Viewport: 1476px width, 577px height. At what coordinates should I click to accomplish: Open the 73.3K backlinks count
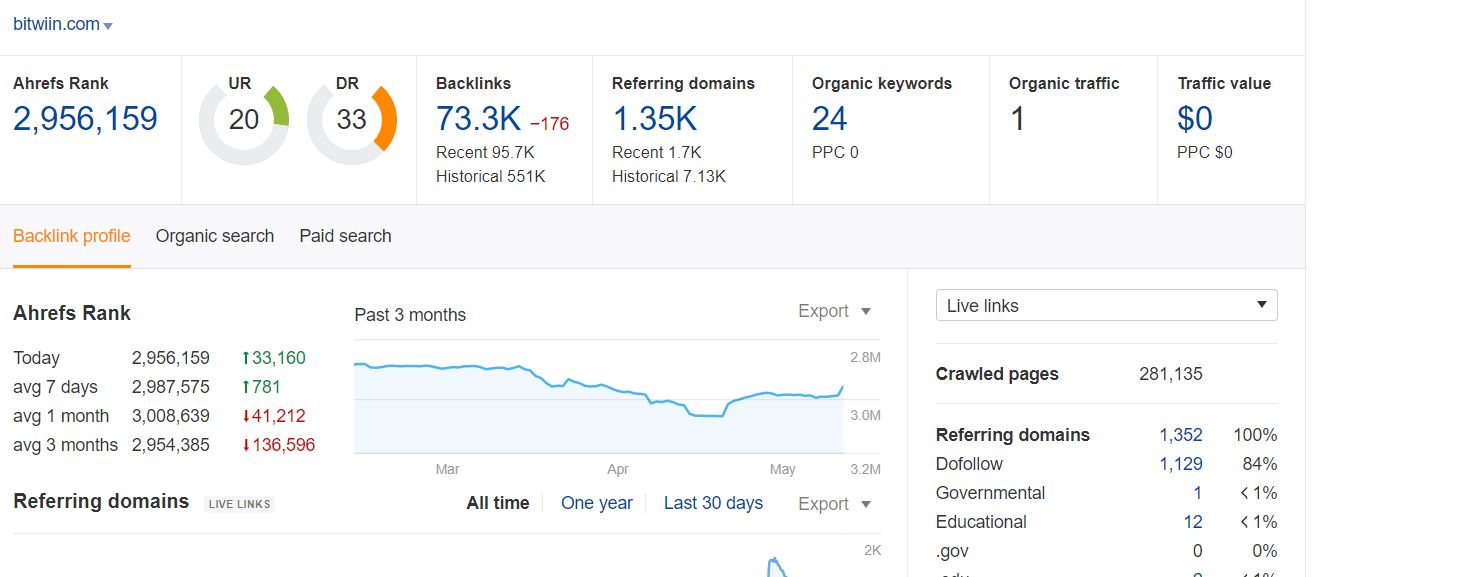click(478, 119)
